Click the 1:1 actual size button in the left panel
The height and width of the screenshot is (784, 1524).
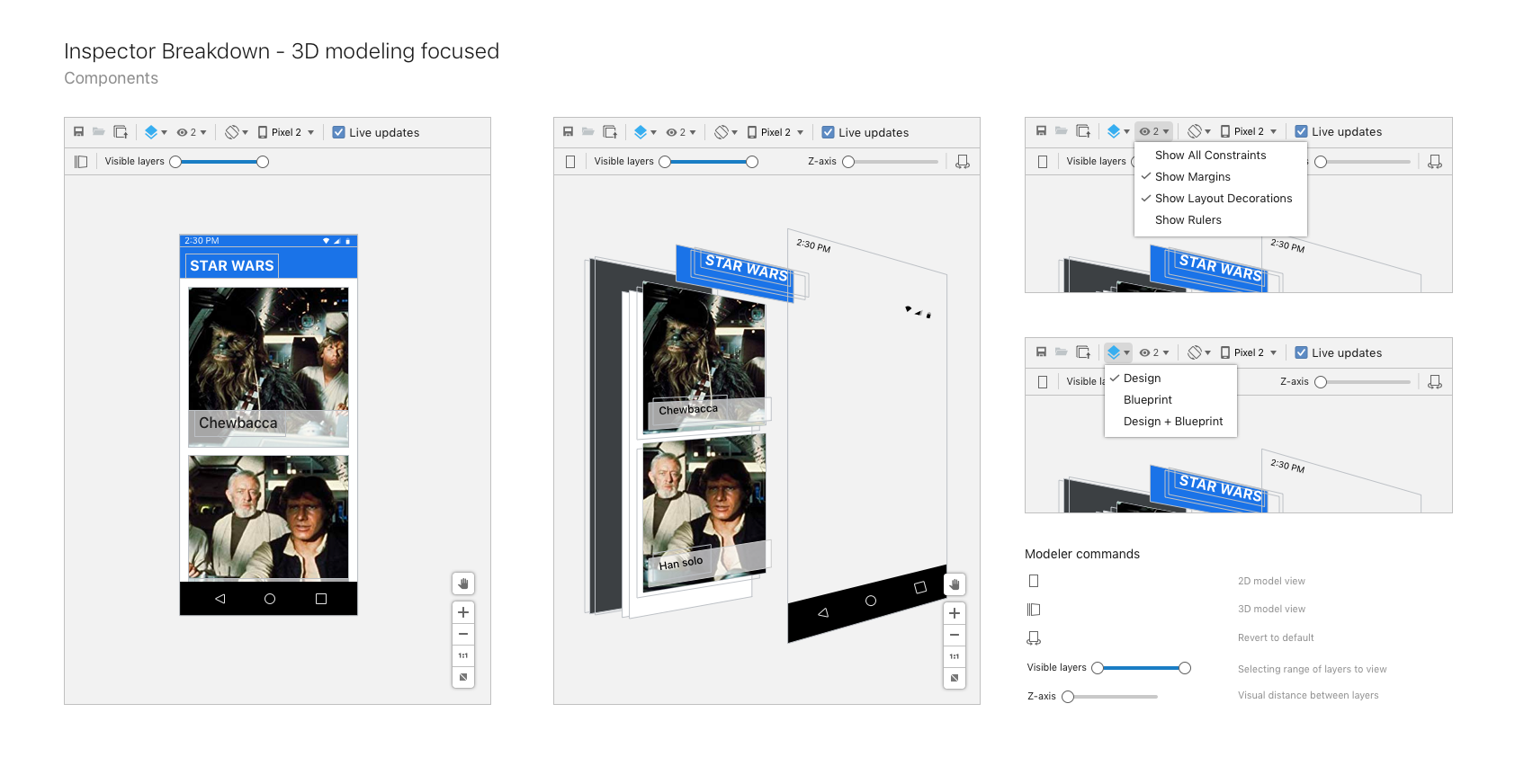[463, 655]
